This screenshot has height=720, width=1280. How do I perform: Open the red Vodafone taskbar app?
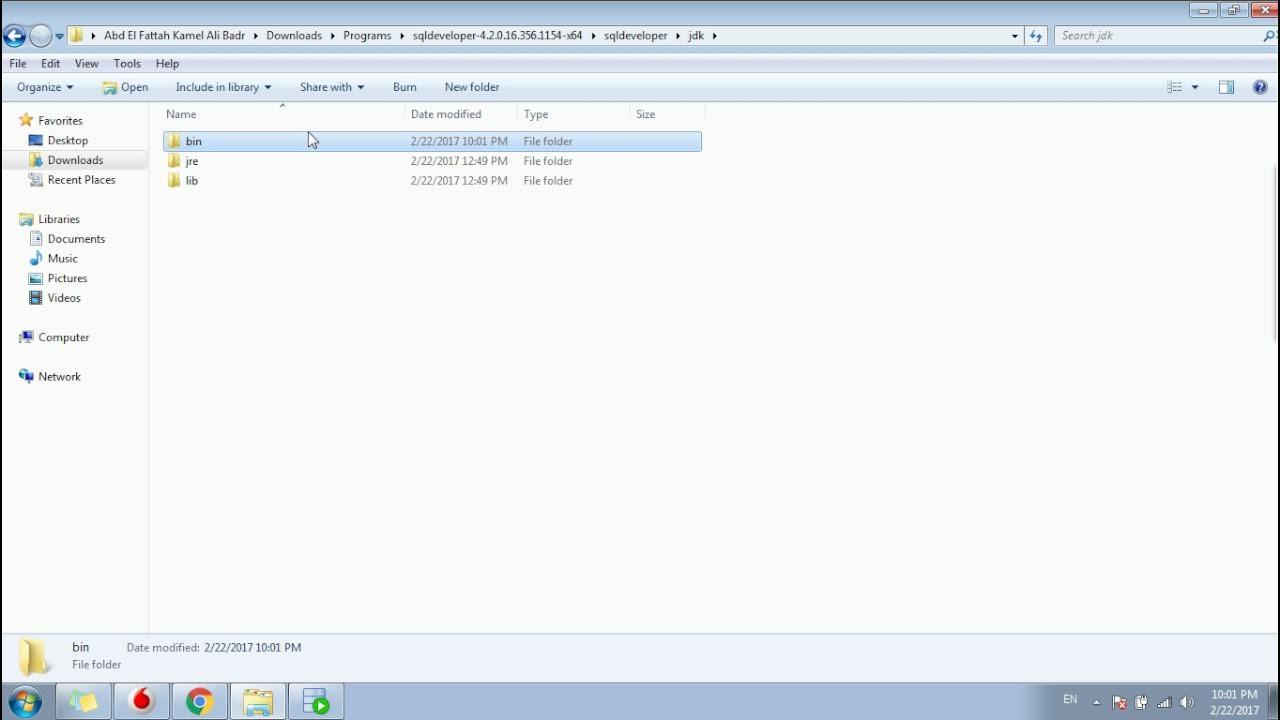(142, 702)
